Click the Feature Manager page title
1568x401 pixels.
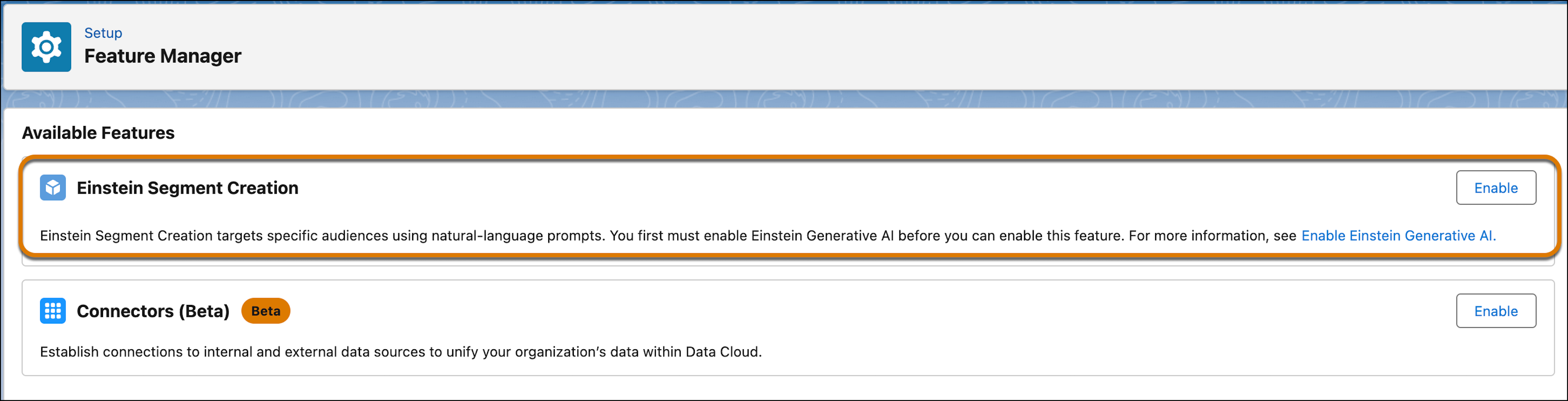[163, 56]
